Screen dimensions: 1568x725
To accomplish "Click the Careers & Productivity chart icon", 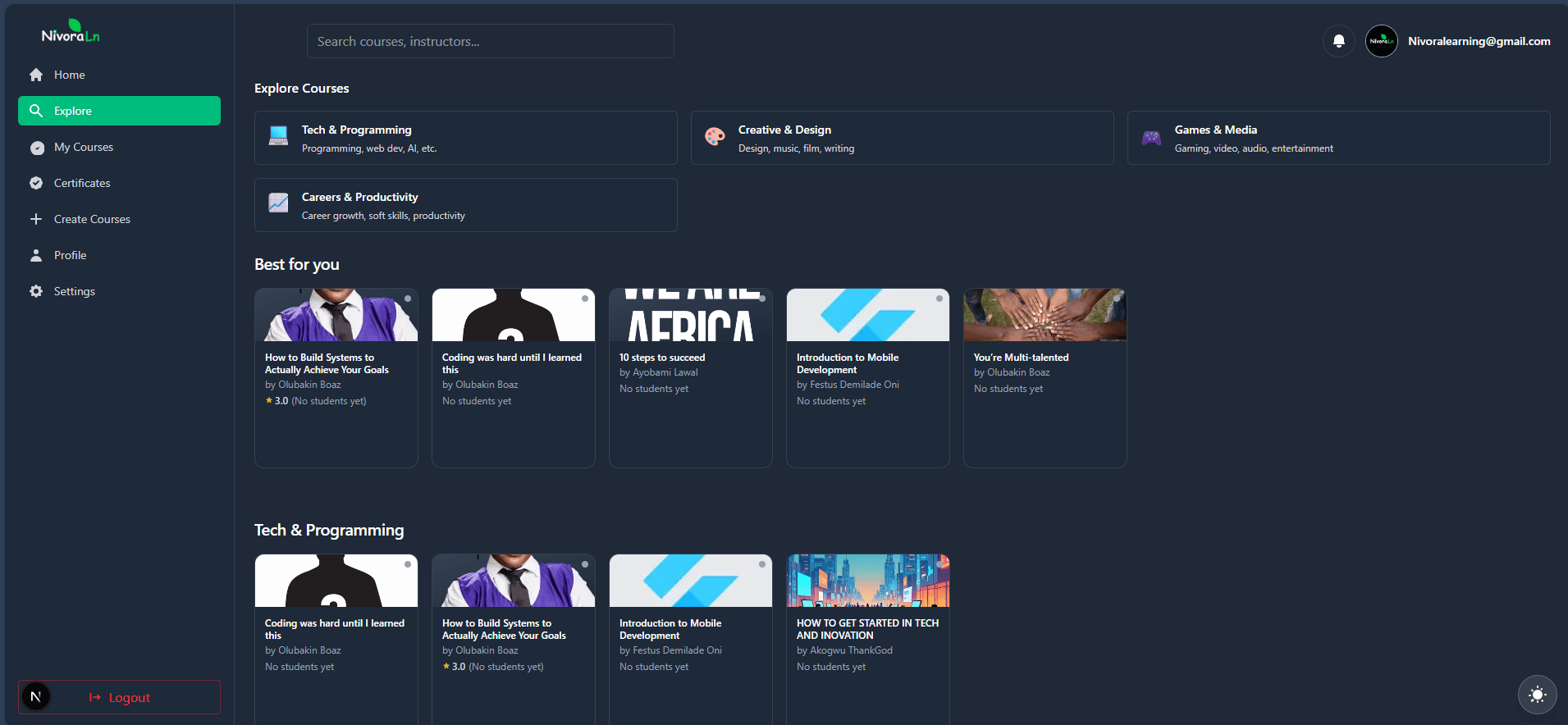I will [278, 203].
